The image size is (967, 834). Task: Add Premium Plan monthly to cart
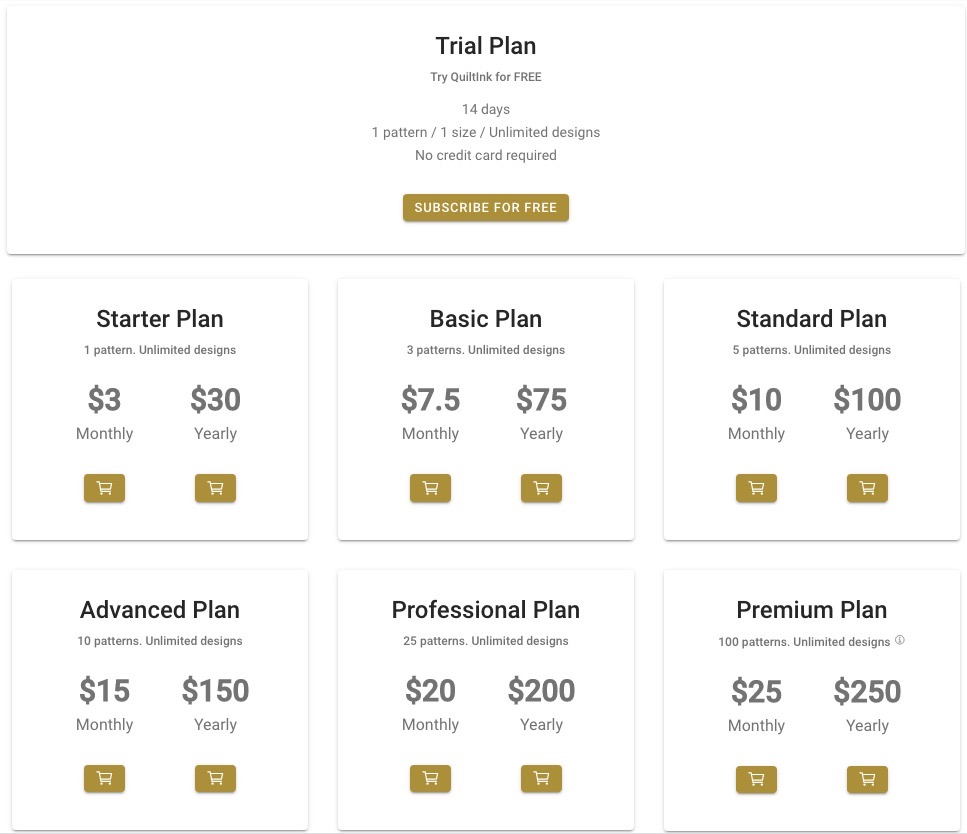[x=756, y=780]
